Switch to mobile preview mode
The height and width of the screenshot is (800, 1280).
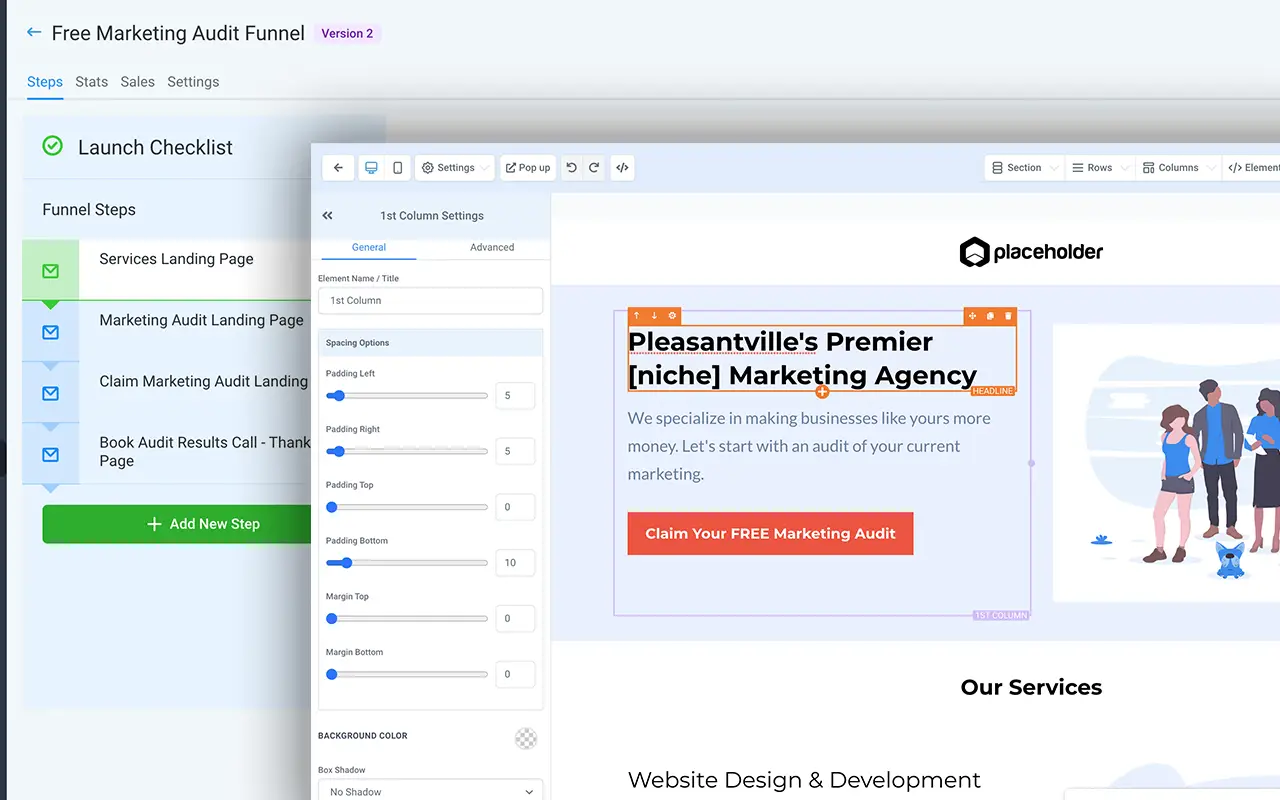[x=397, y=168]
